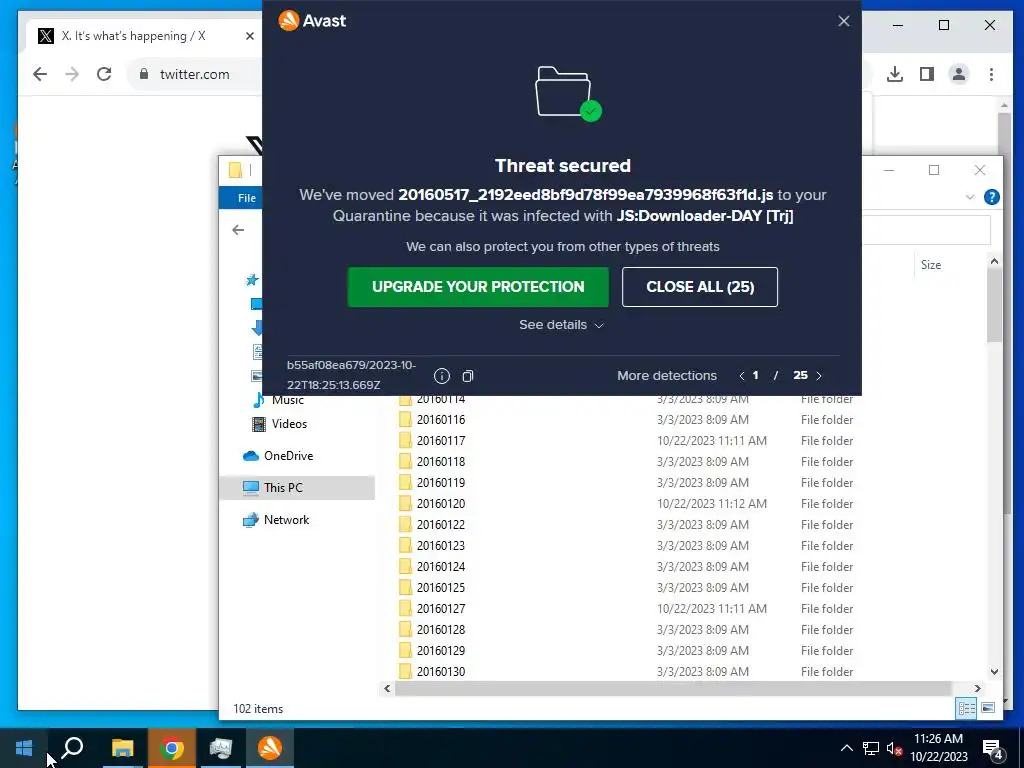The image size is (1024, 768).
Task: Go back in Chrome browser
Action: point(40,74)
